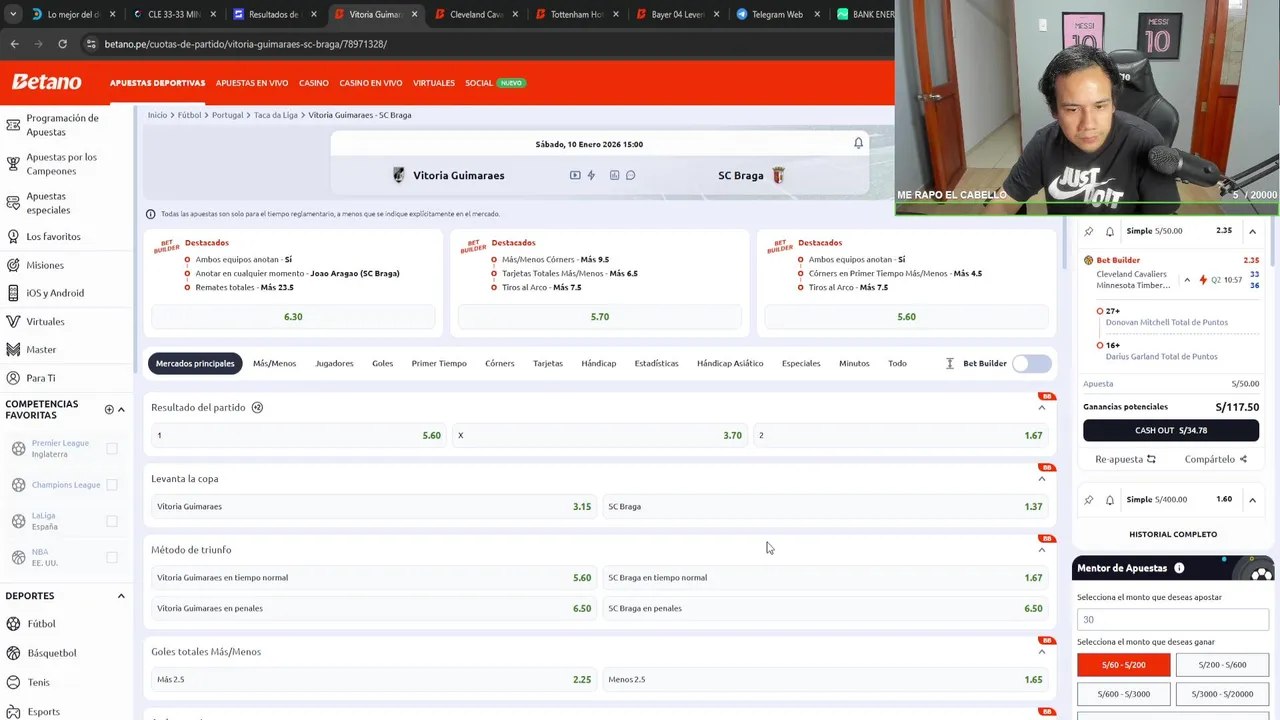Switch to the Telegram Web browser tab
Image resolution: width=1280 pixels, height=720 pixels.
click(x=777, y=15)
